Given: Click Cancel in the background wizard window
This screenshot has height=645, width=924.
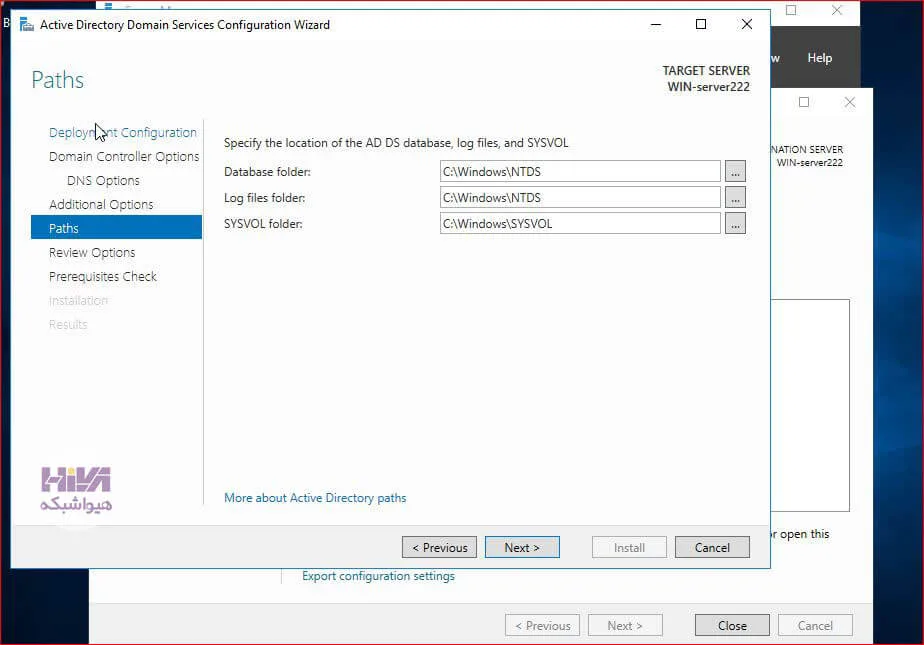Looking at the screenshot, I should coord(815,626).
